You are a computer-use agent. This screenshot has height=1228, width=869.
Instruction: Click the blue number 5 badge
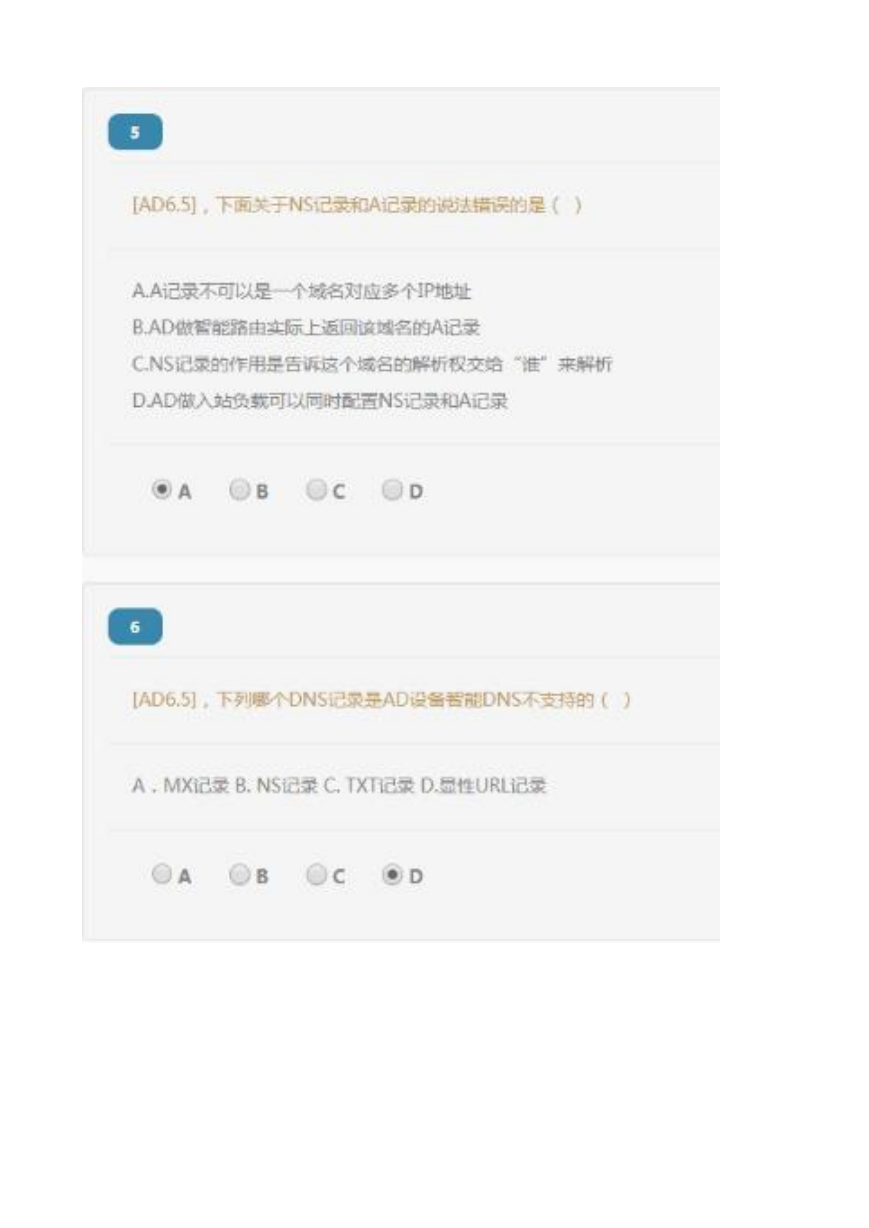(135, 132)
